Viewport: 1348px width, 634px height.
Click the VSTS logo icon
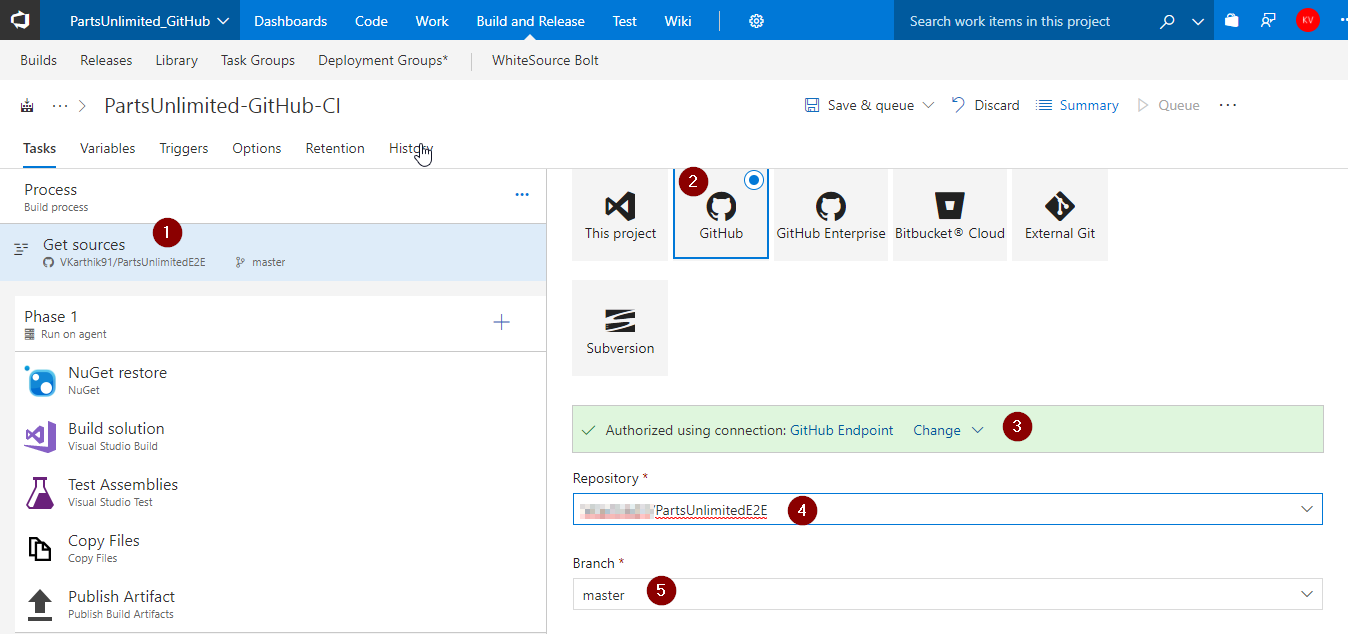(x=20, y=20)
